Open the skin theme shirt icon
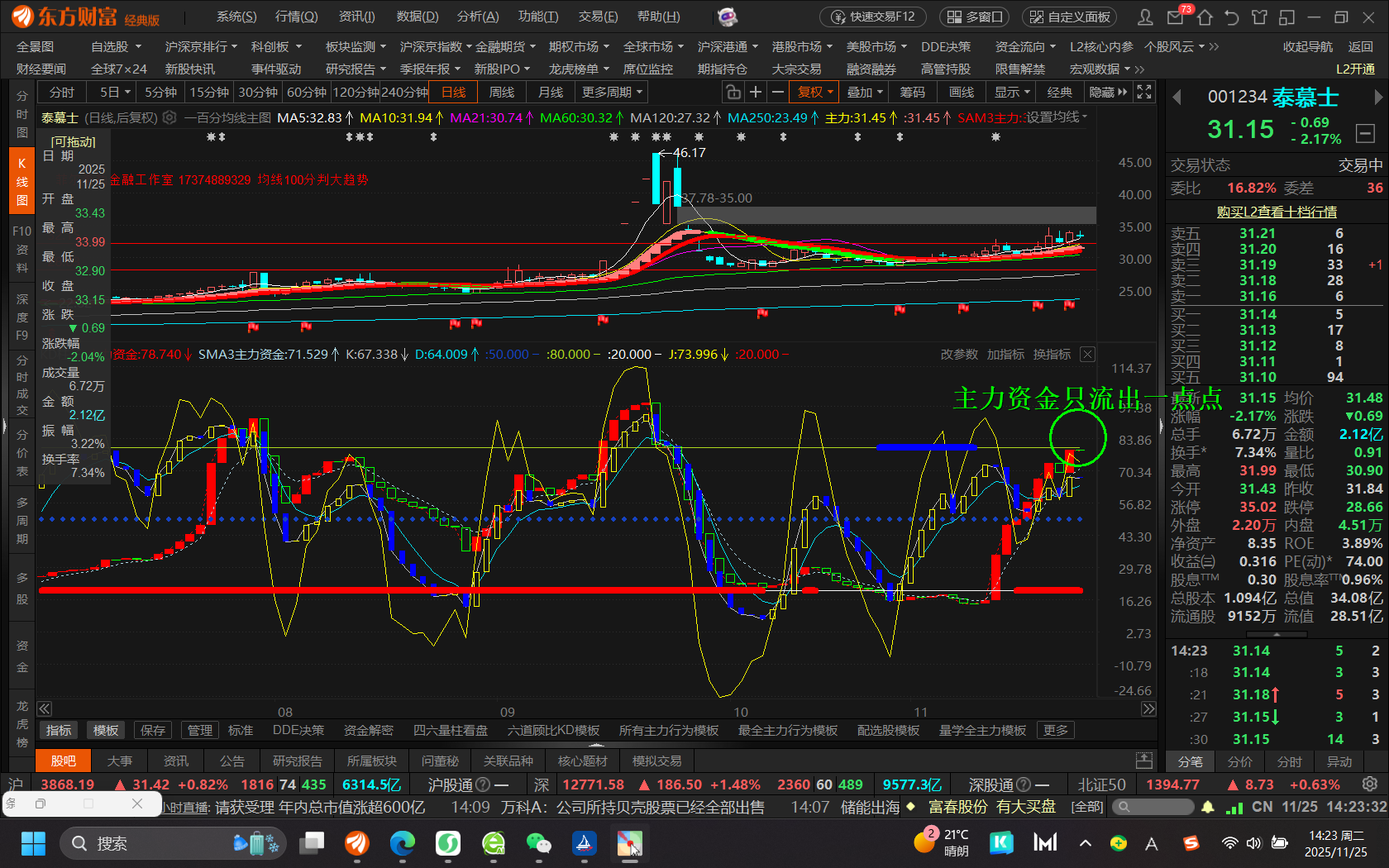Image resolution: width=1389 pixels, height=868 pixels. [1259, 17]
